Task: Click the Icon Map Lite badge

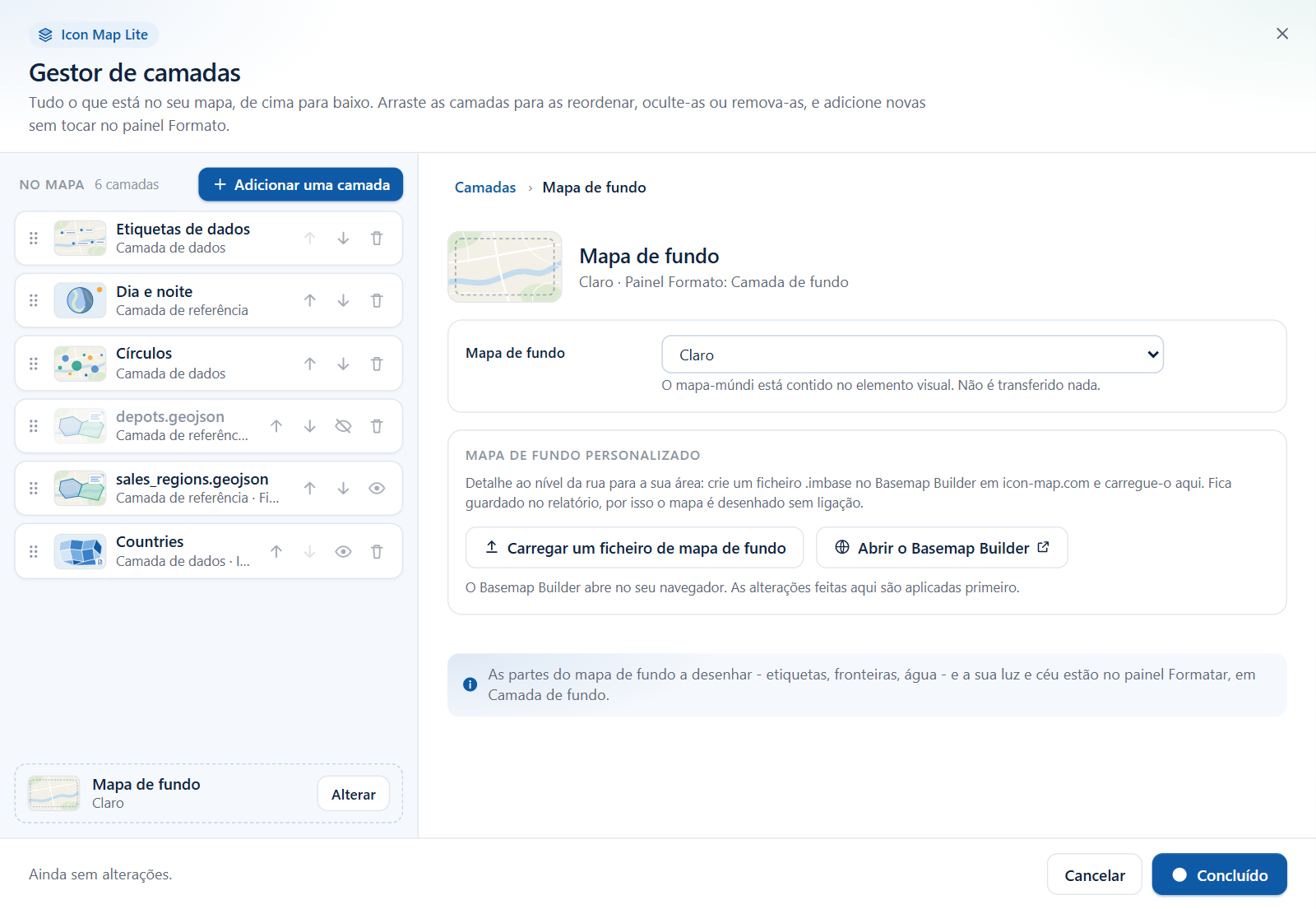Action: [94, 35]
